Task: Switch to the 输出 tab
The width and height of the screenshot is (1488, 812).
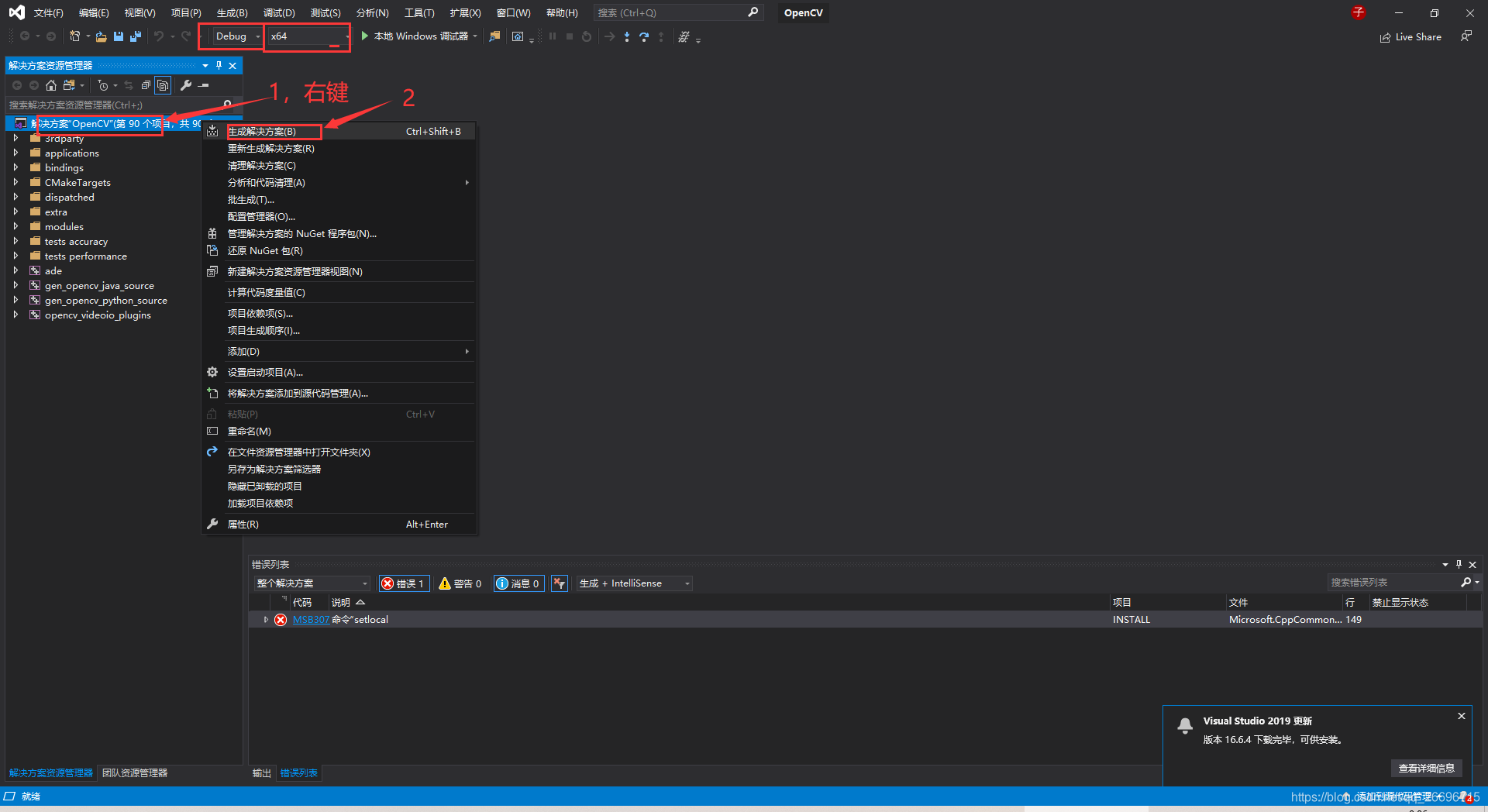Action: pyautogui.click(x=262, y=773)
